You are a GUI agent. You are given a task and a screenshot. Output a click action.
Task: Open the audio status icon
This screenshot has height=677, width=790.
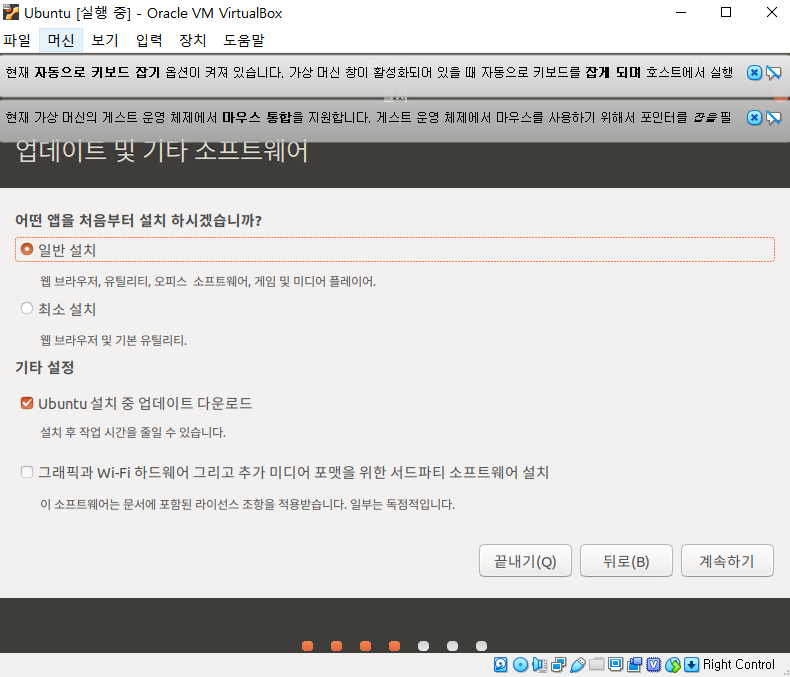coord(539,665)
